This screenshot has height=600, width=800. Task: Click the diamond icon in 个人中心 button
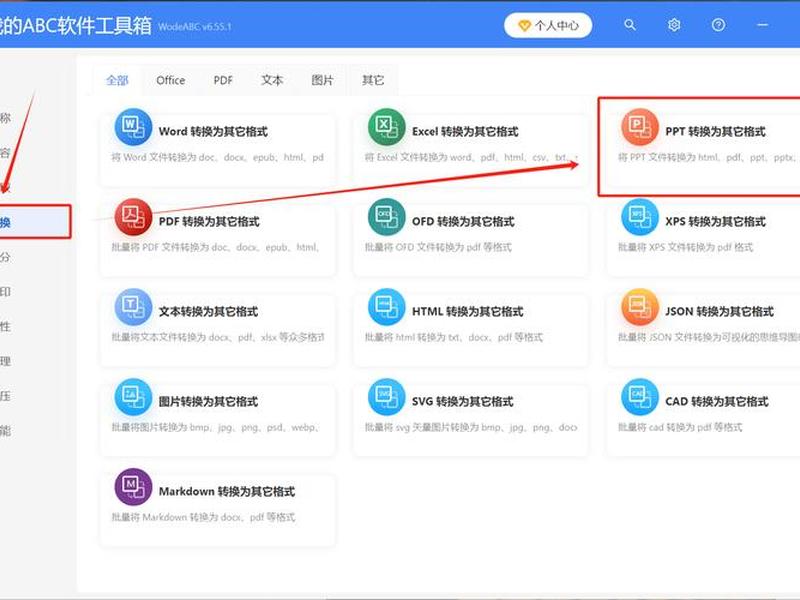(524, 26)
